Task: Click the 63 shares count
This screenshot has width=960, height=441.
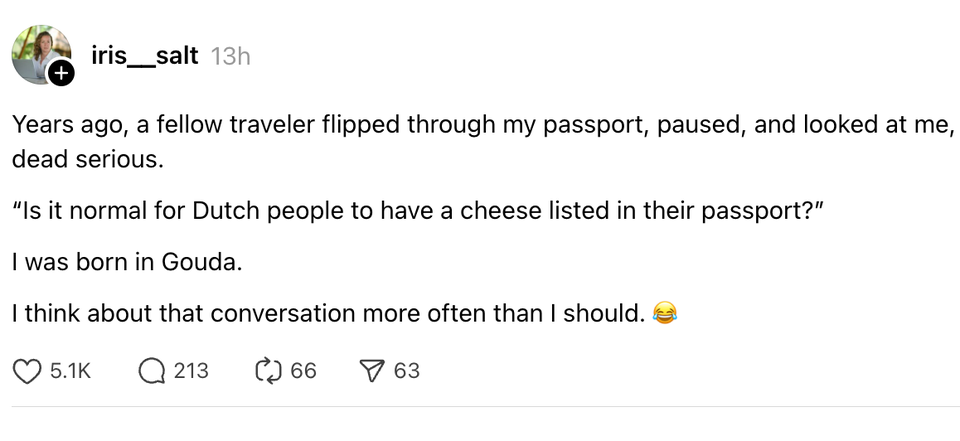Action: point(407,371)
